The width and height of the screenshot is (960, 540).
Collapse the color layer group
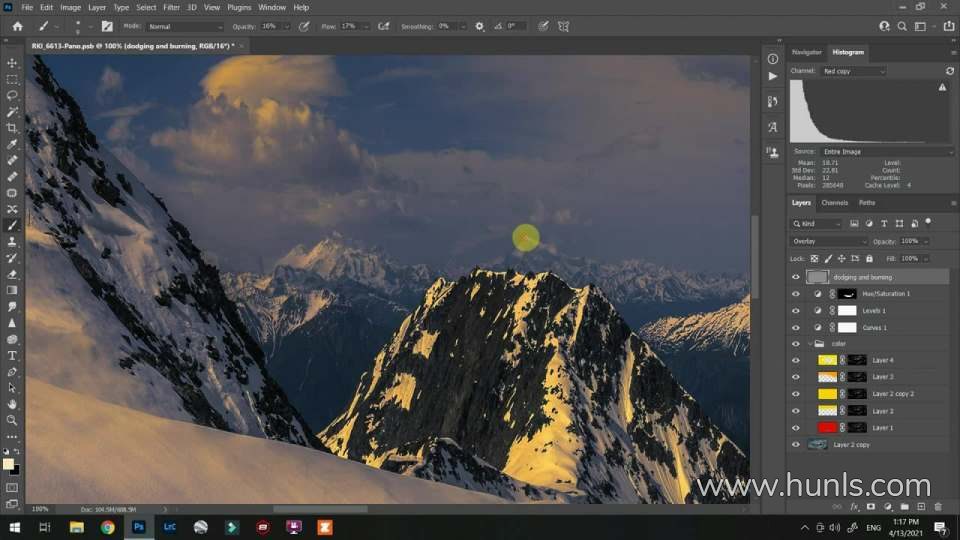pyautogui.click(x=810, y=344)
